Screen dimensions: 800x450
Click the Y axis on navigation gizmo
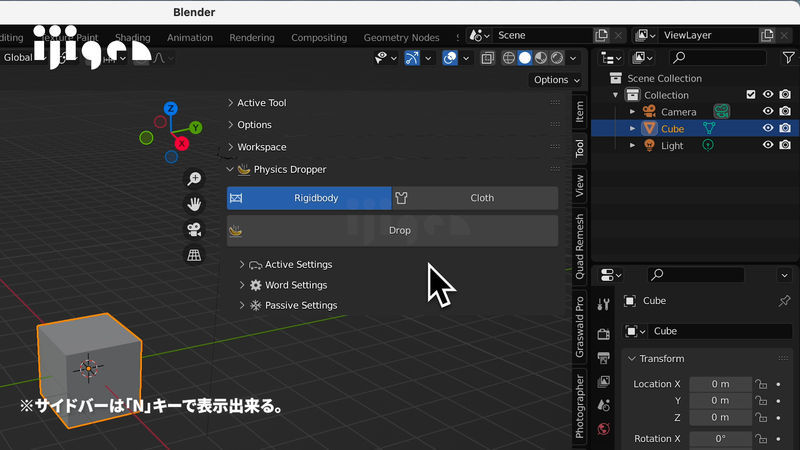[195, 128]
